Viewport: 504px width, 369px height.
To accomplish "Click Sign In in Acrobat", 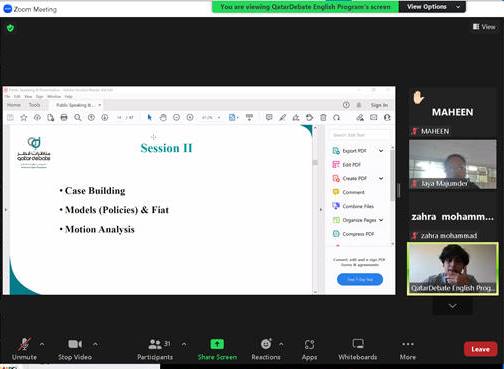I will pyautogui.click(x=379, y=105).
